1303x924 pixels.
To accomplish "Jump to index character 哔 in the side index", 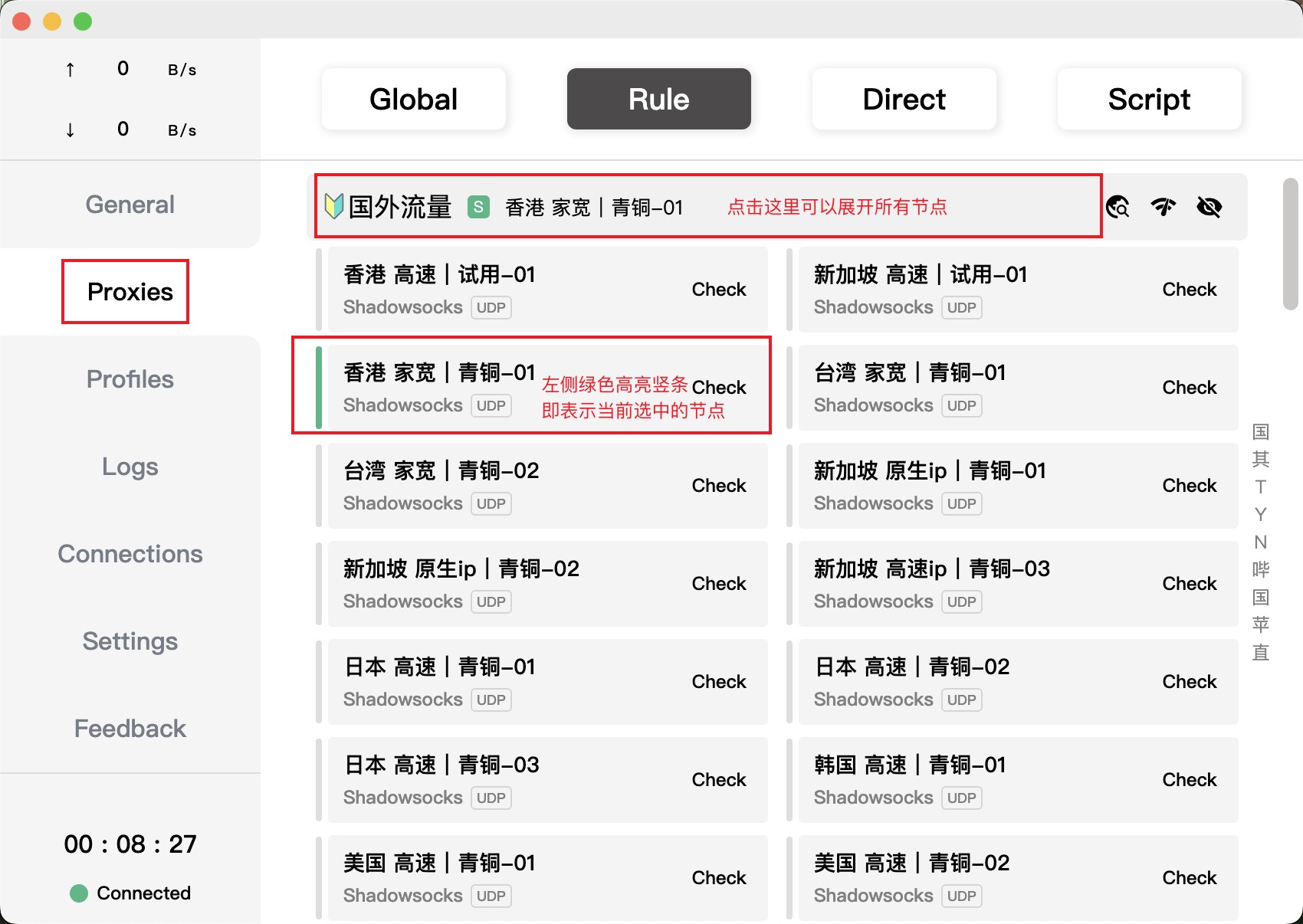I will pyautogui.click(x=1261, y=570).
